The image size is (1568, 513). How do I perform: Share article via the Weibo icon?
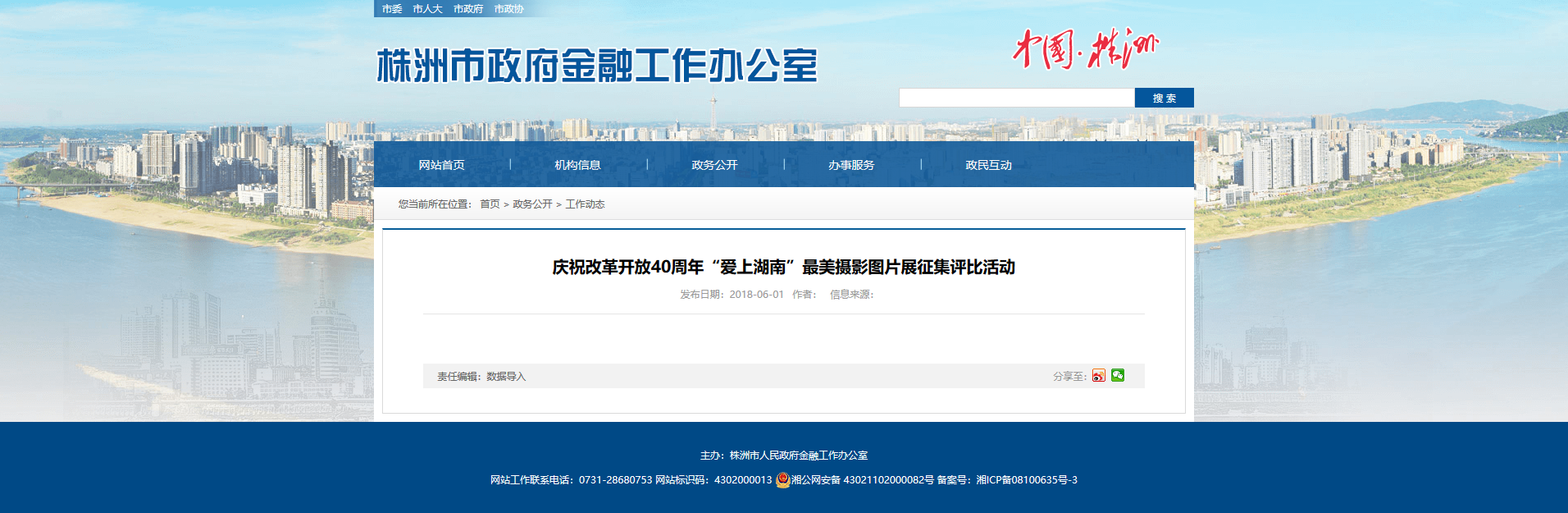[x=1099, y=375]
